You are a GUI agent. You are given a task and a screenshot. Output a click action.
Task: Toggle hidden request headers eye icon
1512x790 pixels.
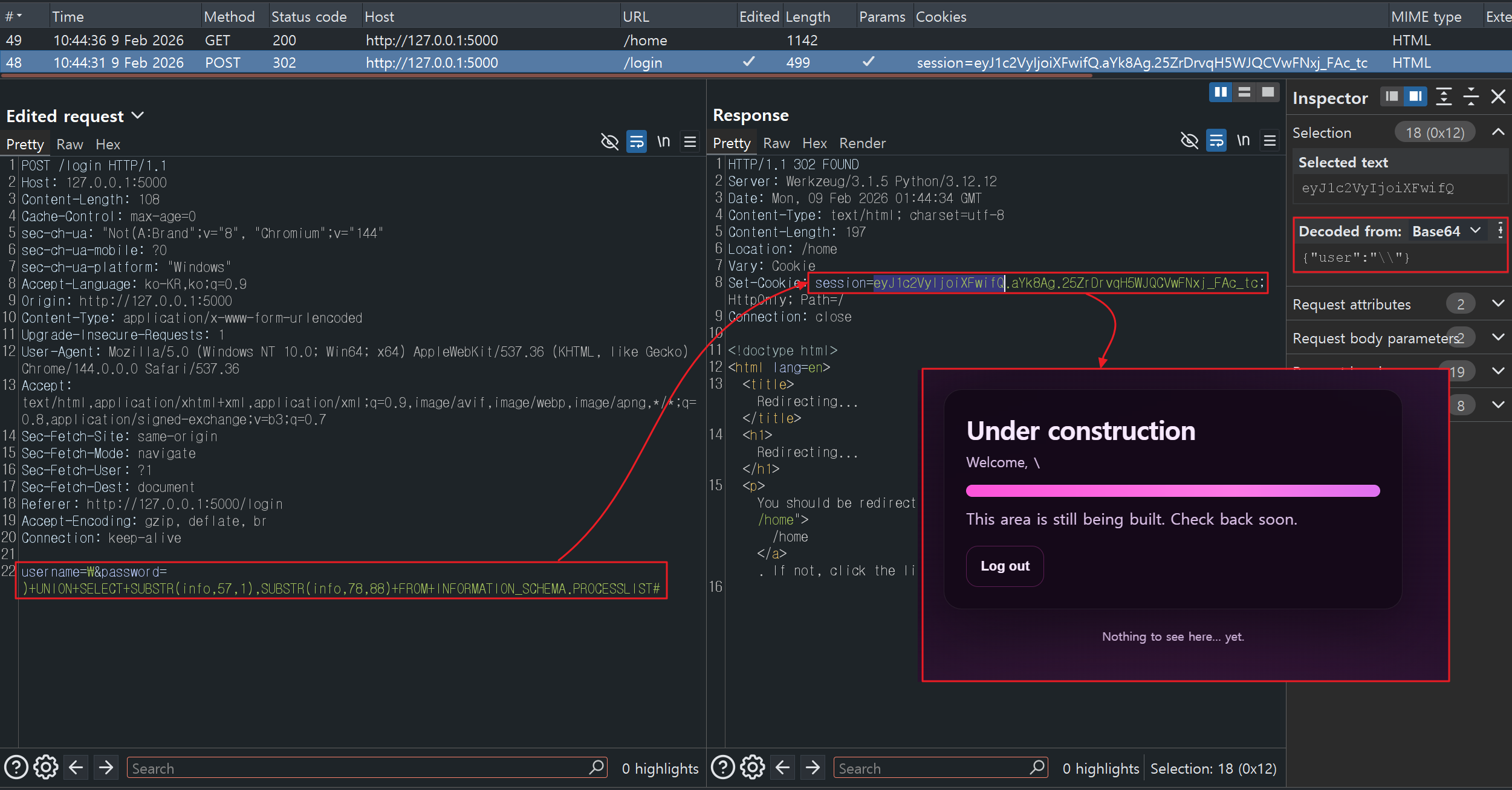coord(609,142)
